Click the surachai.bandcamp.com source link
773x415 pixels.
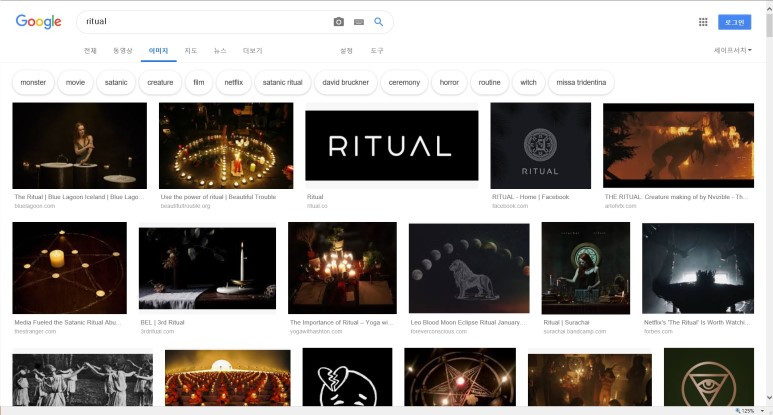point(575,331)
